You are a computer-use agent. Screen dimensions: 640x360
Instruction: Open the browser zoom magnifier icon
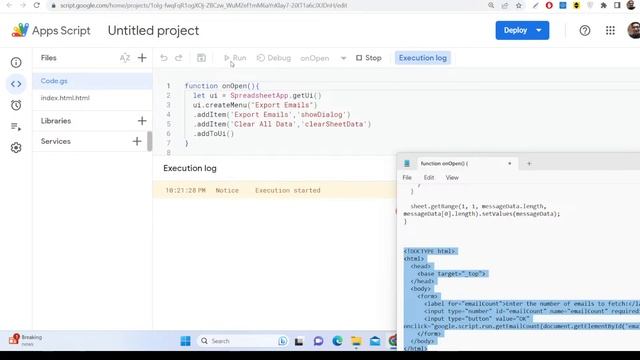click(491, 5)
